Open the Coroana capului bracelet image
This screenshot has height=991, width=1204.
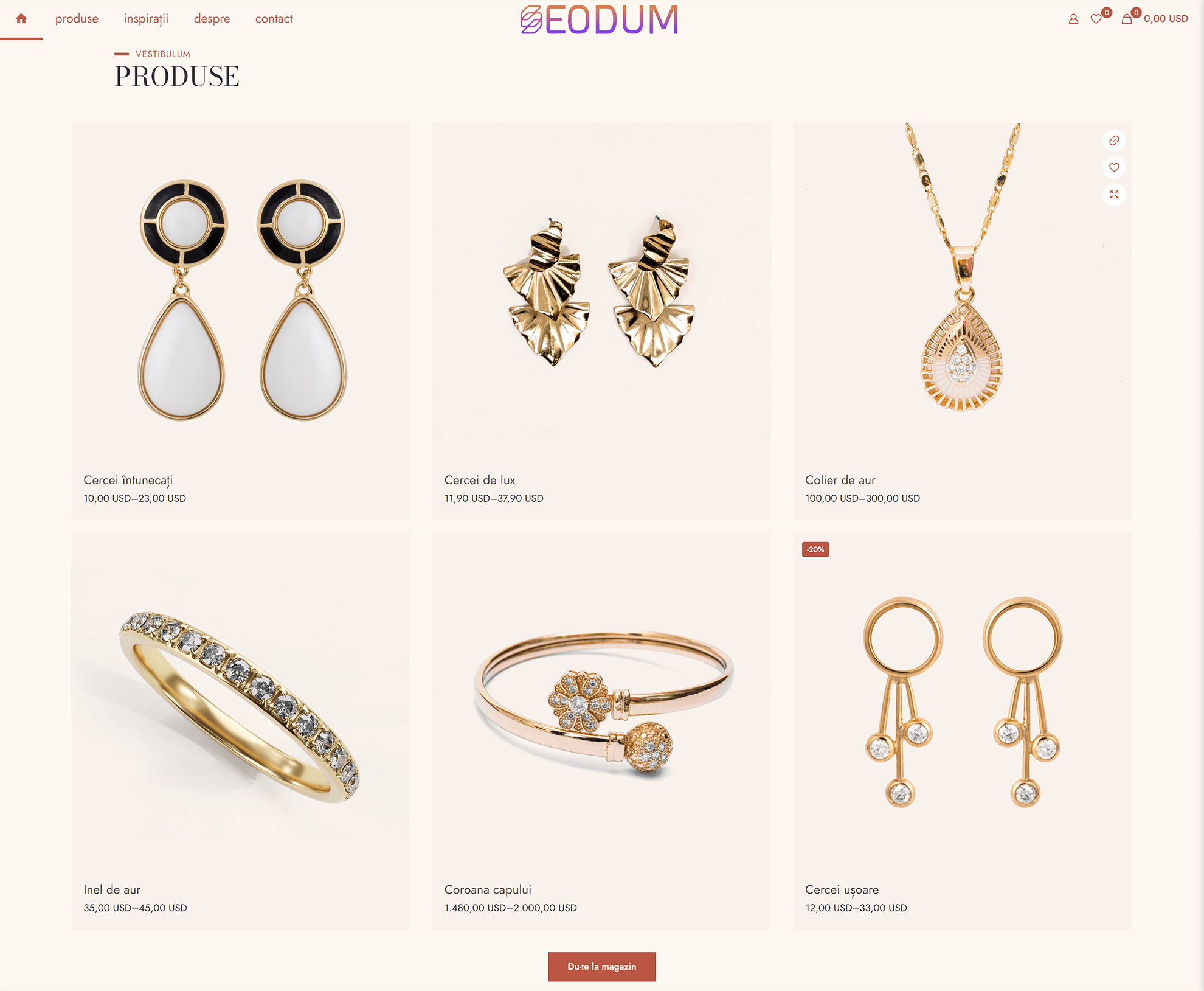(601, 703)
